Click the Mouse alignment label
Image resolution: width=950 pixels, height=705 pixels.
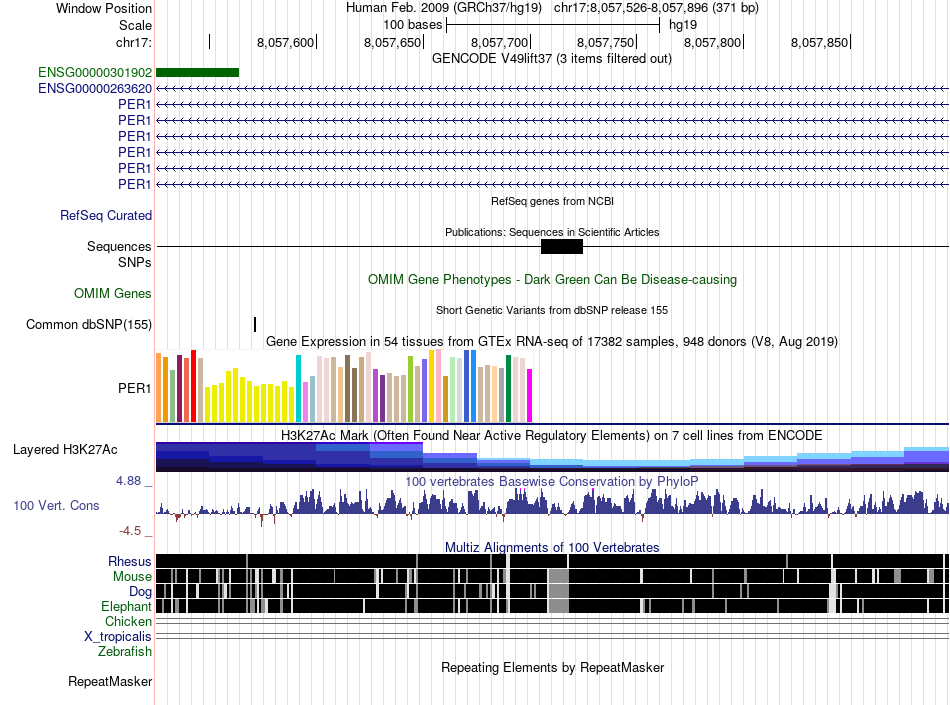[132, 577]
